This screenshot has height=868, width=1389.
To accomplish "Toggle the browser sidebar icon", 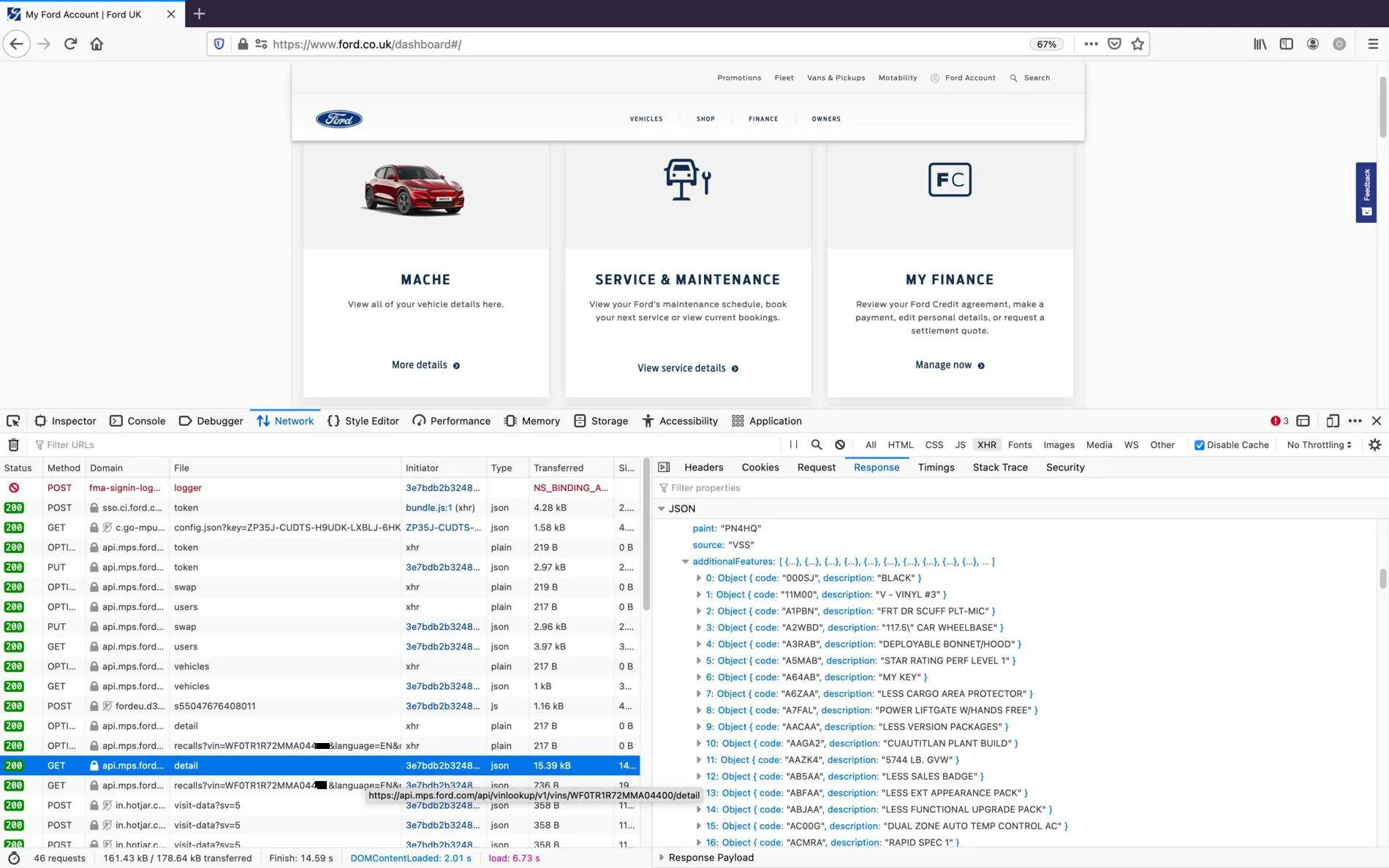I will [1286, 44].
